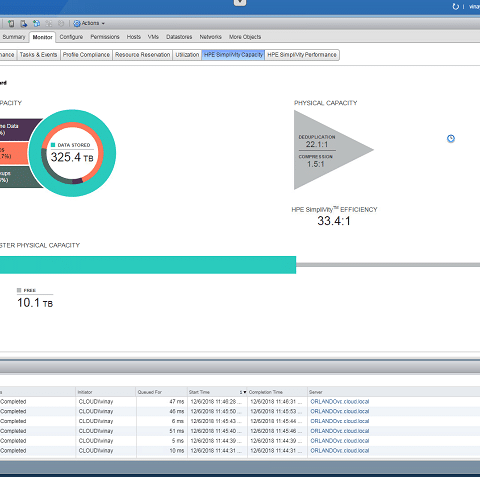
Task: Click start time 12/6/2018 11:46:28 cell
Action: (216, 402)
